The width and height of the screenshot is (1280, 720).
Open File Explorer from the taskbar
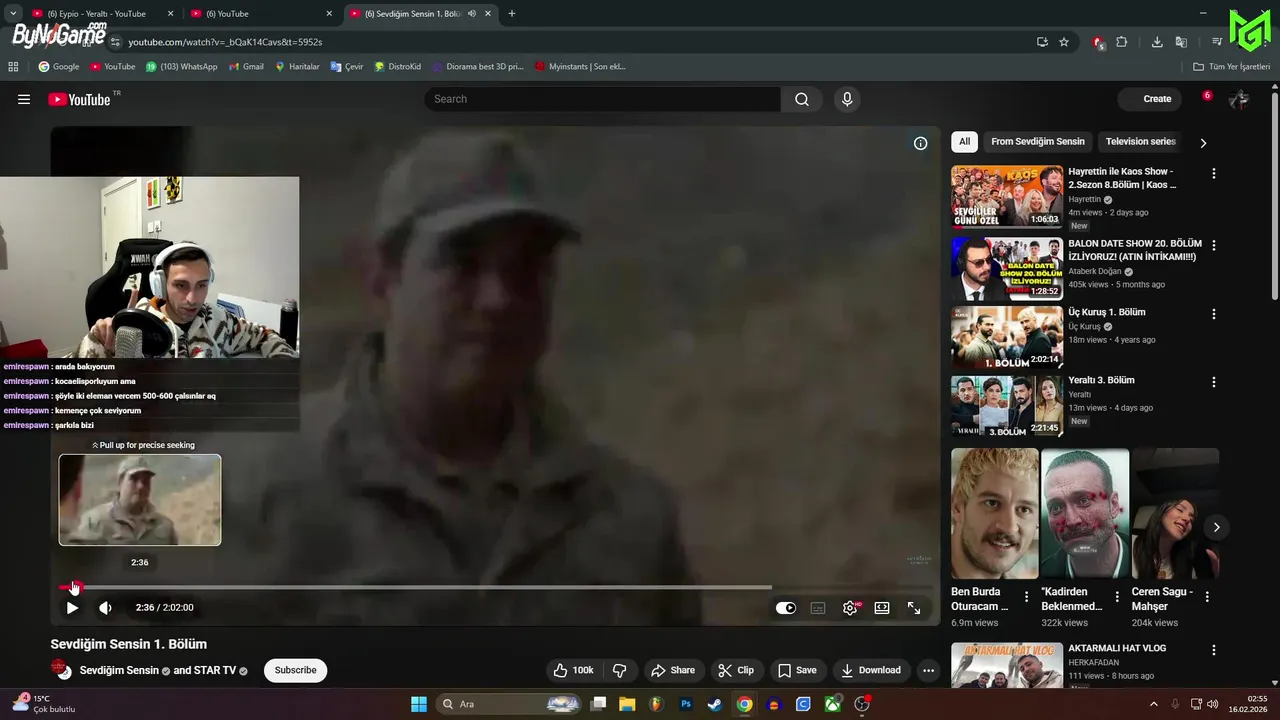[x=627, y=704]
